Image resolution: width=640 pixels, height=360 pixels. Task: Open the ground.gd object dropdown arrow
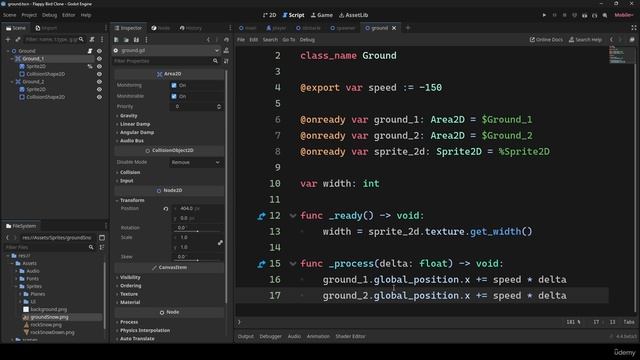(x=216, y=51)
